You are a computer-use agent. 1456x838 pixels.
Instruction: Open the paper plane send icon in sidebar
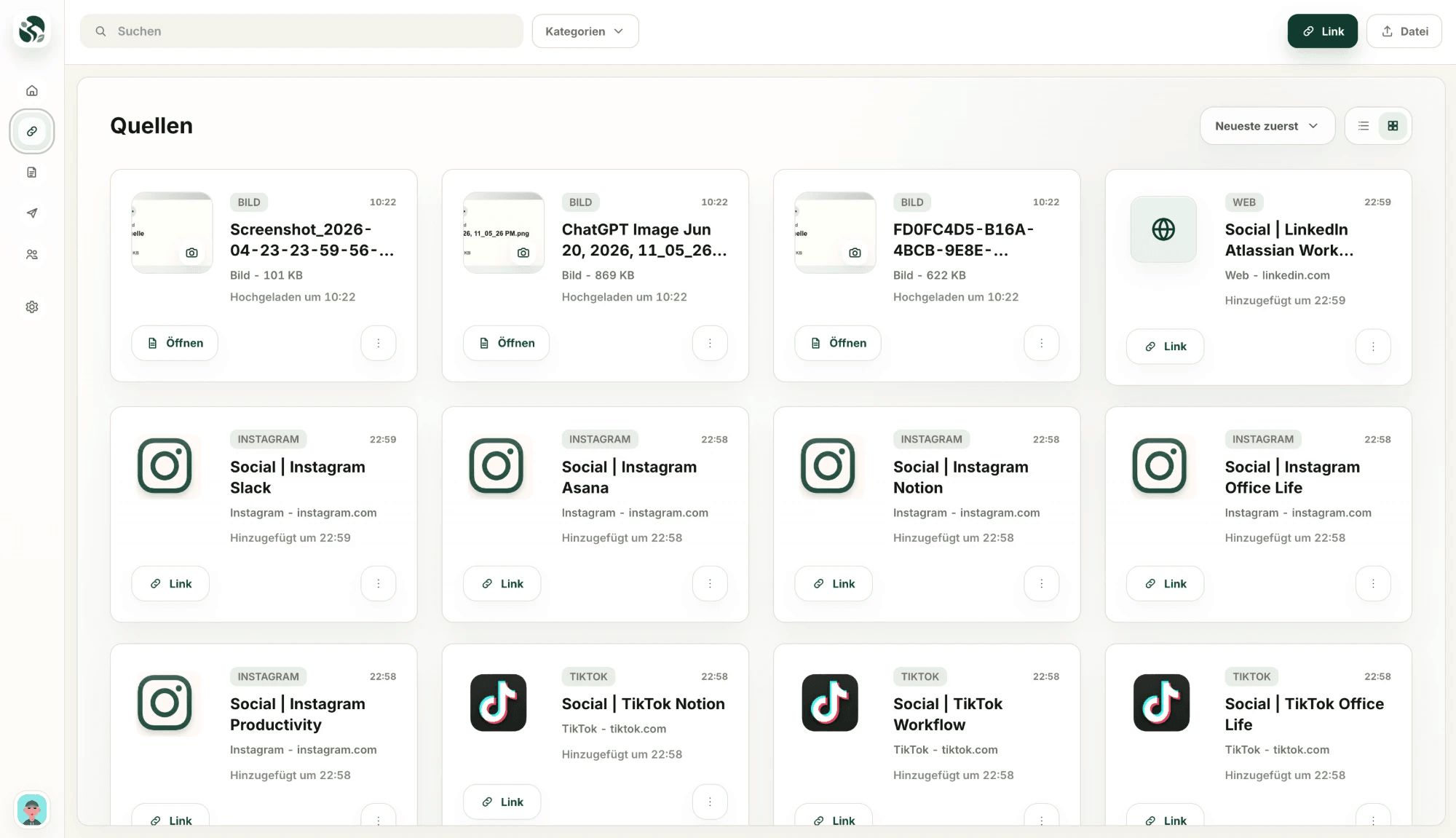[32, 213]
